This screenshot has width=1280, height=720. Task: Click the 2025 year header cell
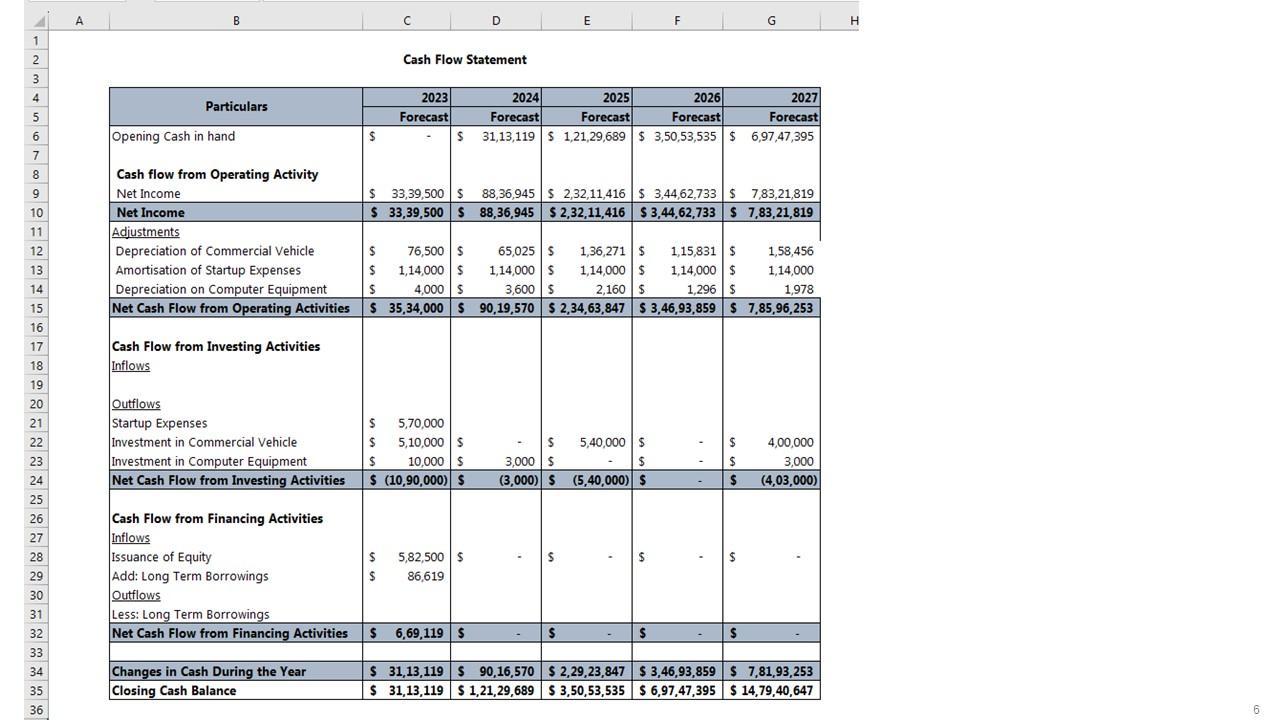coord(587,98)
